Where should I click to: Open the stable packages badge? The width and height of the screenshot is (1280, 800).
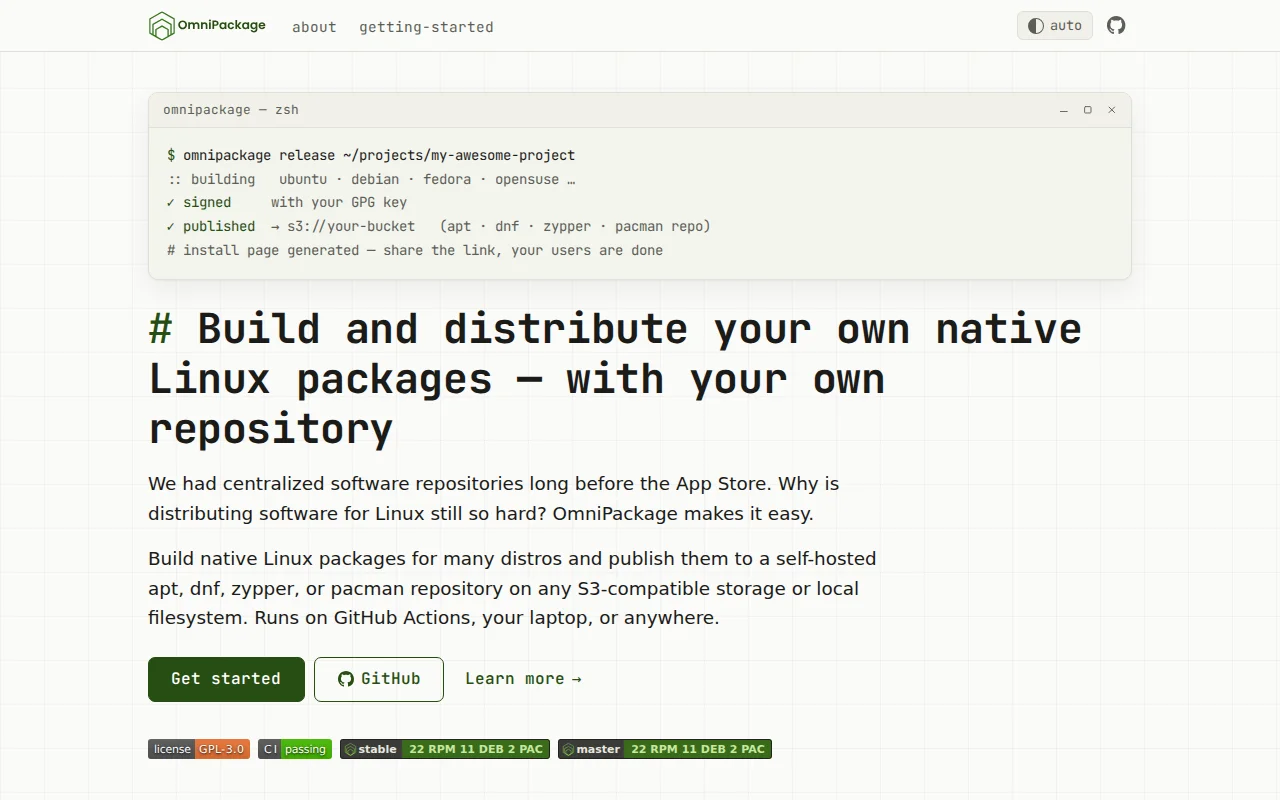pos(445,749)
